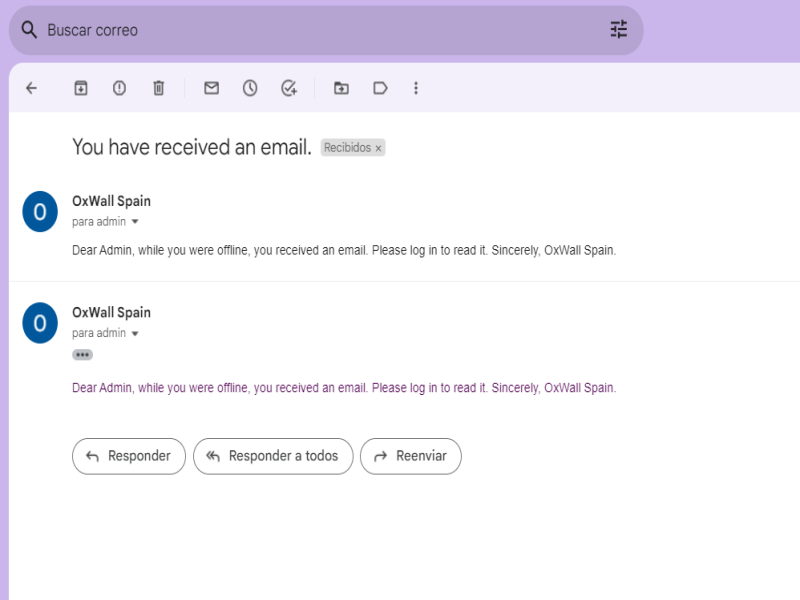
Task: Click the Buscar correo search field
Action: coord(300,30)
